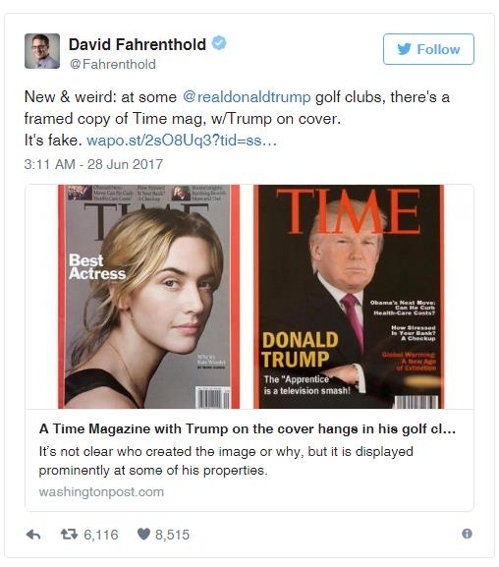
Task: Like the tweet with heart icon
Action: pyautogui.click(x=144, y=534)
